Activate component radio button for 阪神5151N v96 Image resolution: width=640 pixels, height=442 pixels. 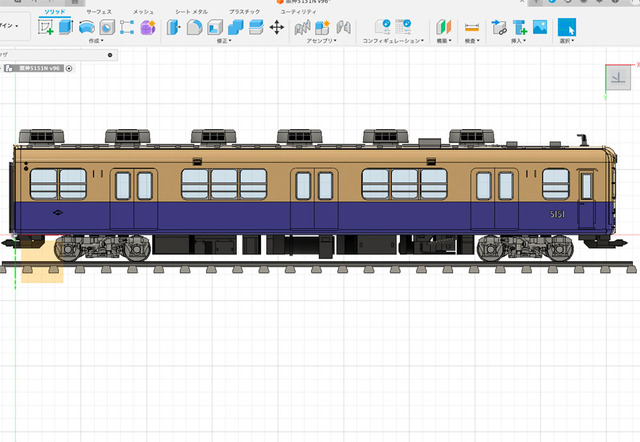tap(69, 69)
